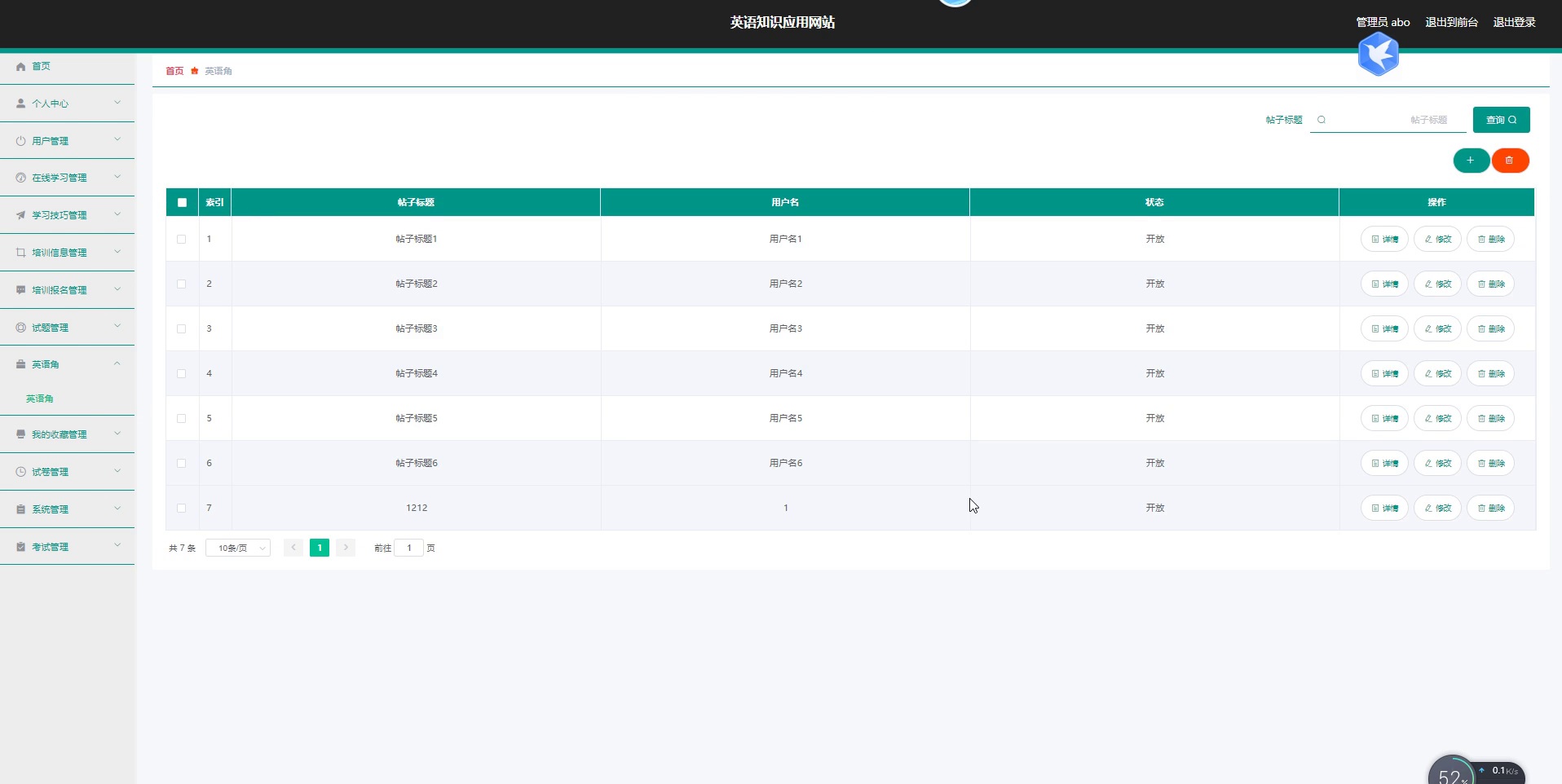Click 退出登录 link
This screenshot has height=784, width=1562.
pyautogui.click(x=1514, y=22)
